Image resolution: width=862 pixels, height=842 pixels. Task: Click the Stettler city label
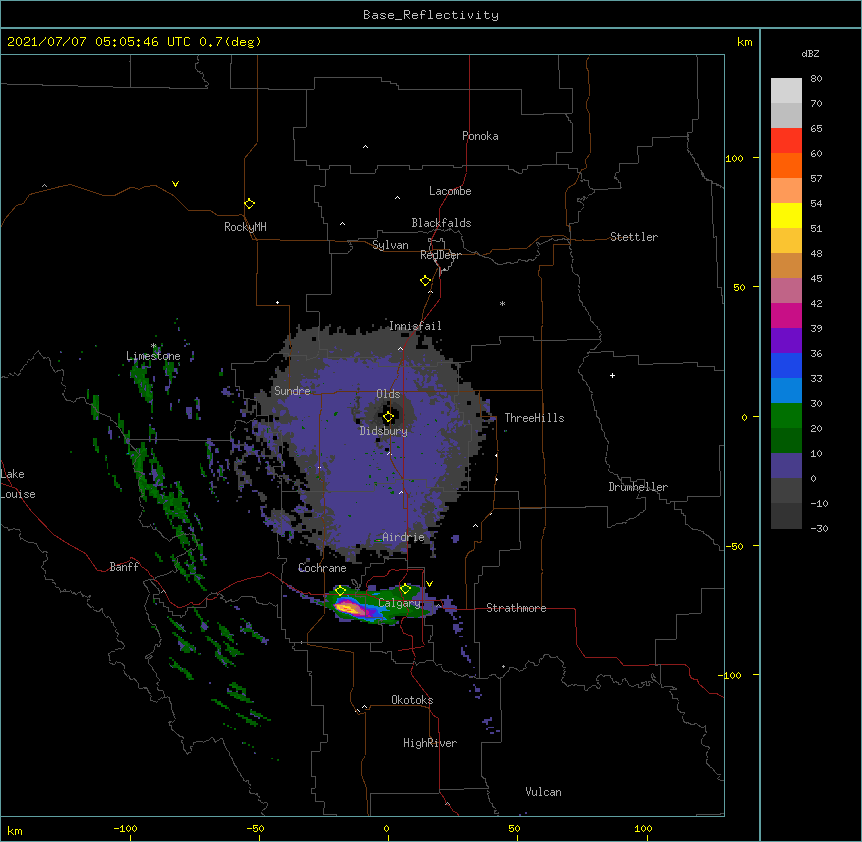tap(634, 237)
